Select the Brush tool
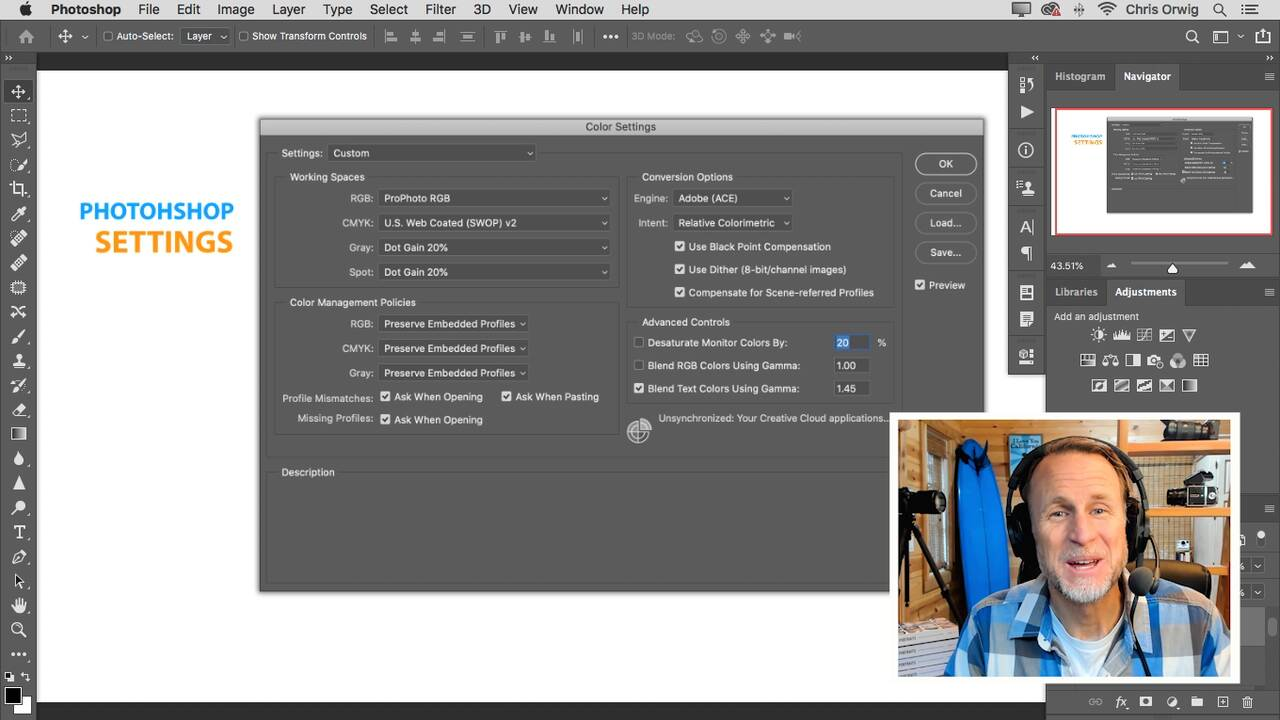The width and height of the screenshot is (1280, 720). [18, 337]
